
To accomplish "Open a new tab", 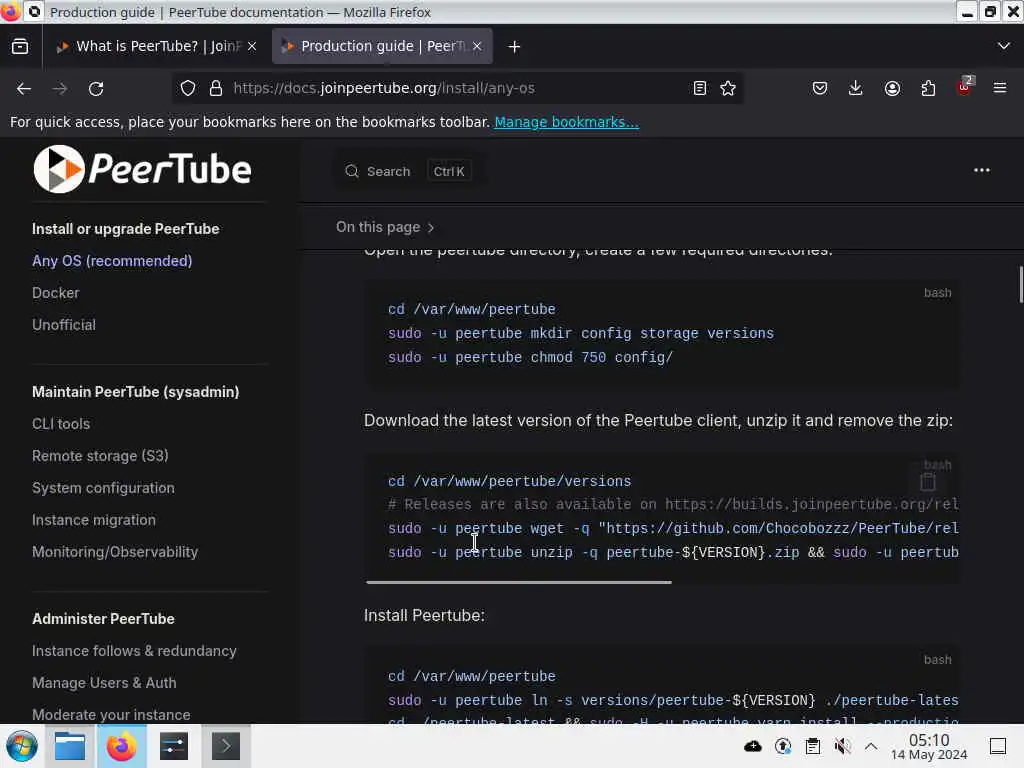I will 514,46.
